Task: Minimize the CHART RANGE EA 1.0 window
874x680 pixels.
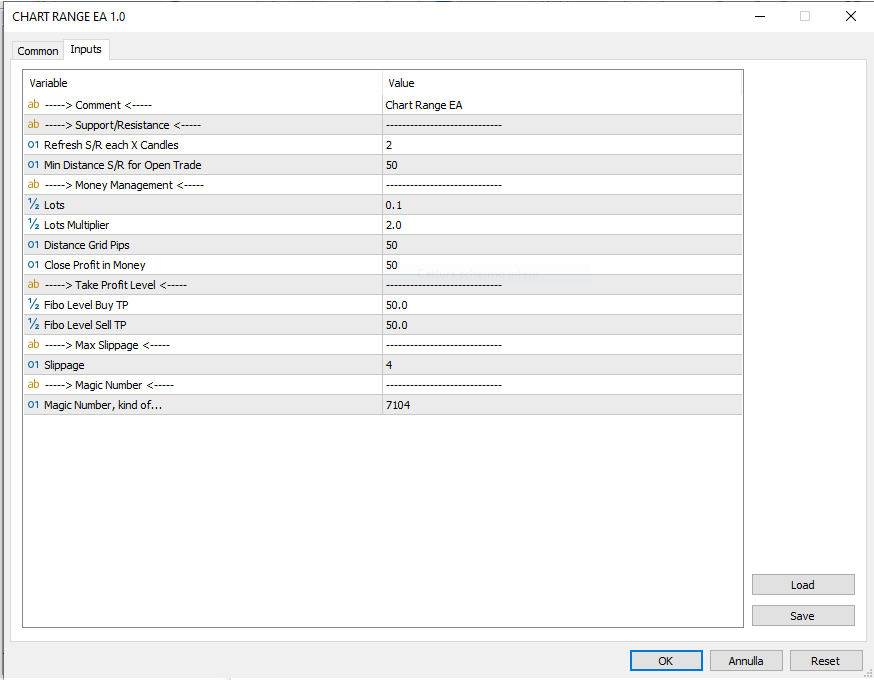Action: [x=760, y=16]
